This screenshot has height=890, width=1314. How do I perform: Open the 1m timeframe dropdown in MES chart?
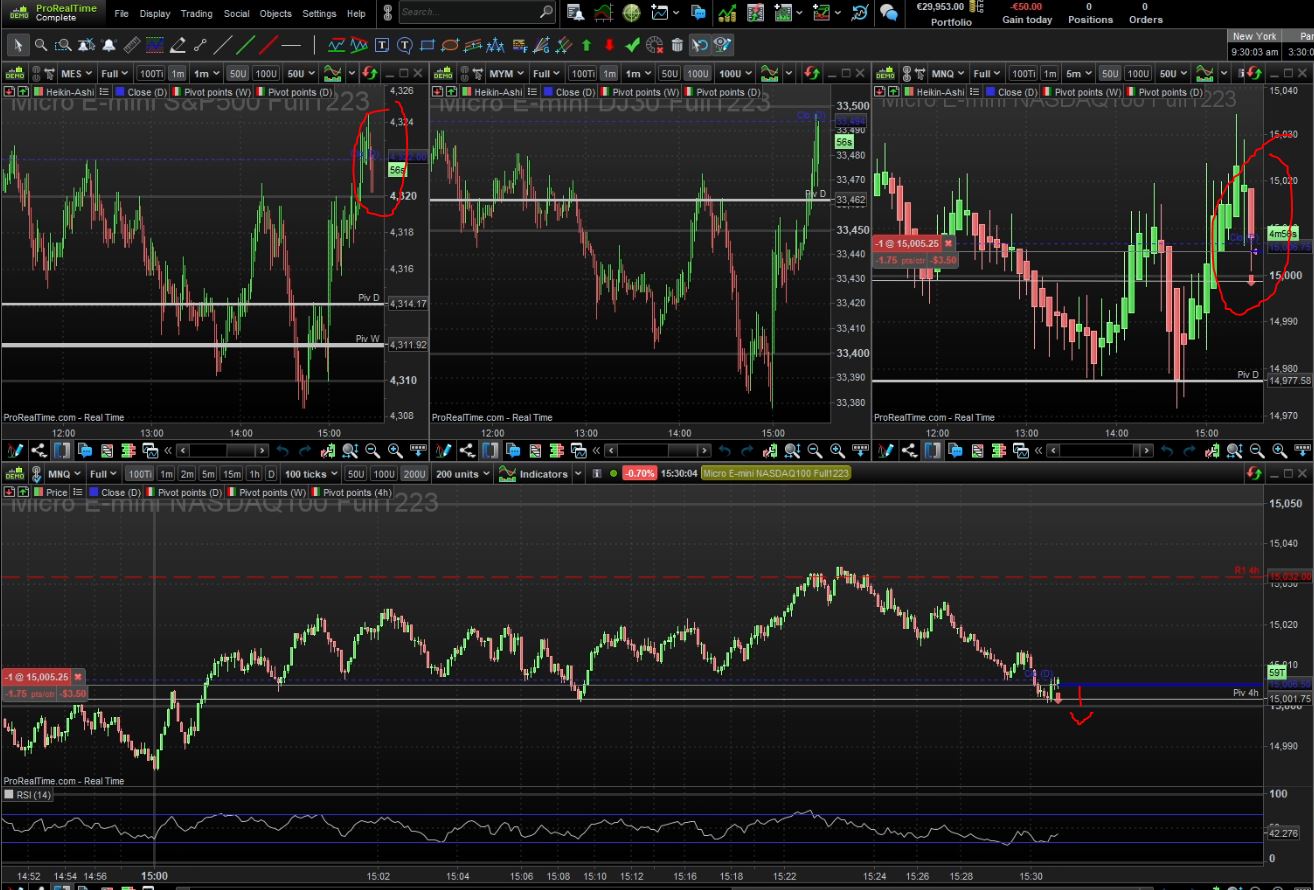207,73
